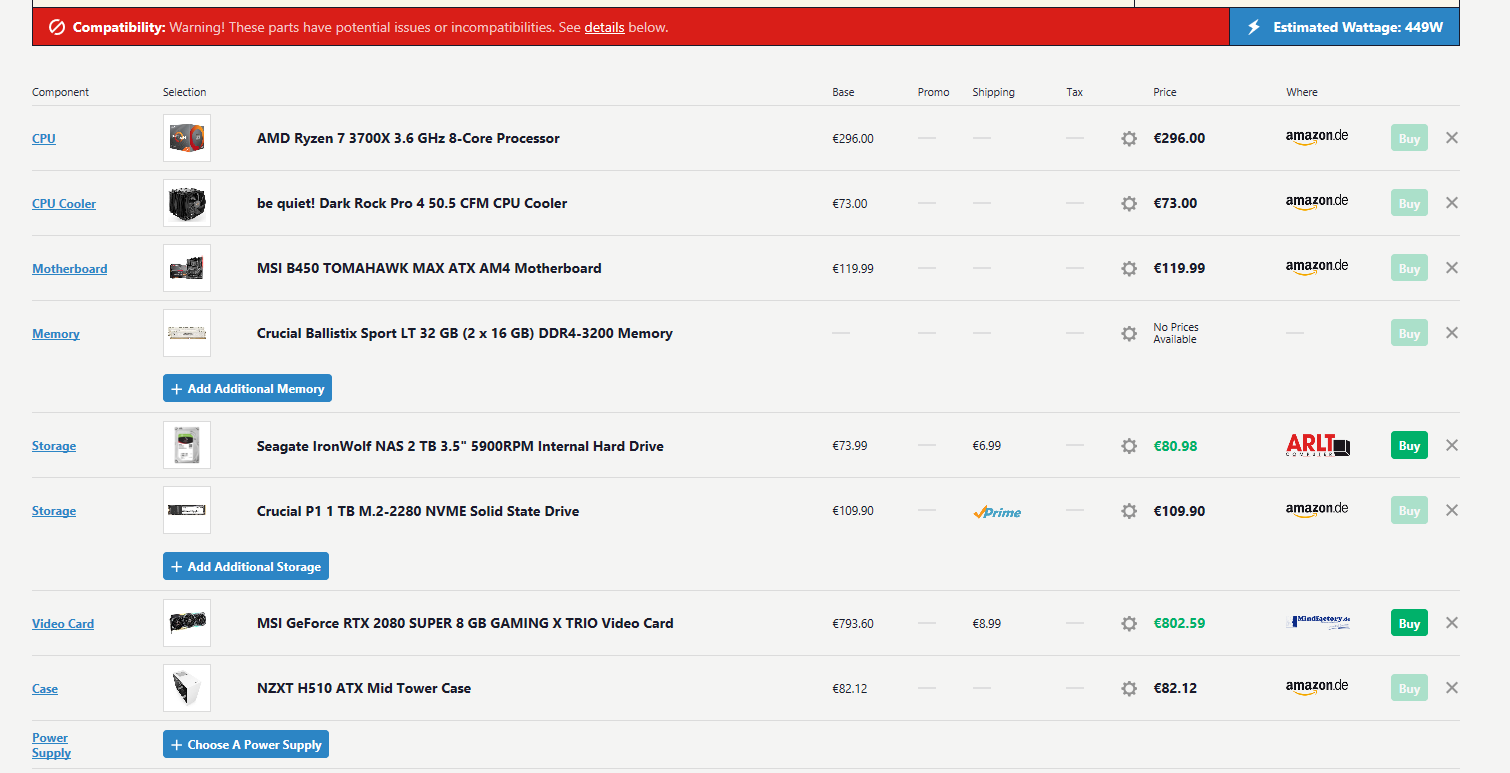Open settings gear for the Ryzen 7 3700X row
Viewport: 1510px width, 773px height.
point(1129,139)
